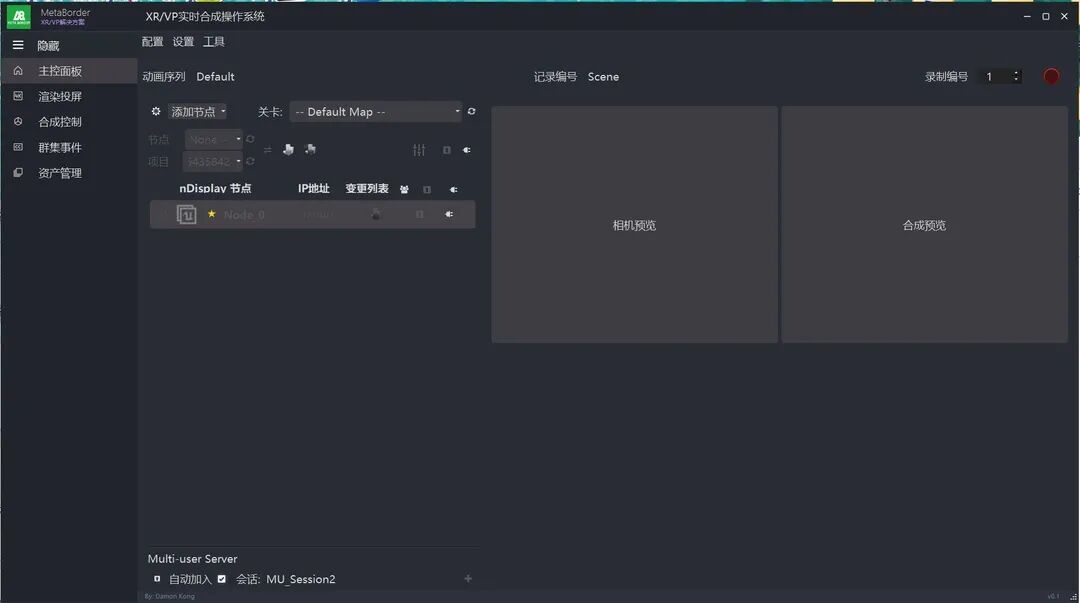Viewport: 1080px width, 603px height.
Task: Click the Unreal icon on the Node_0 row
Action: point(187,214)
